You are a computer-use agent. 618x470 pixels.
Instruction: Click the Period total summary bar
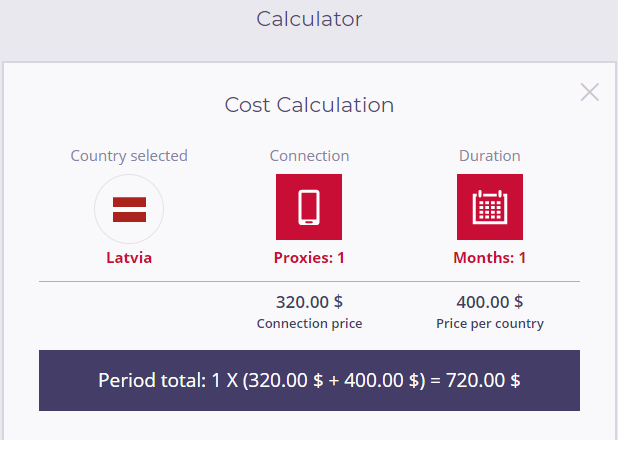tap(309, 380)
